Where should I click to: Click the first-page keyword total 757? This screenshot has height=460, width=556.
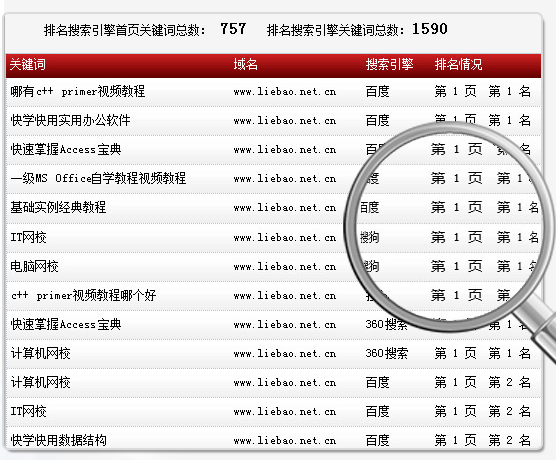(233, 29)
